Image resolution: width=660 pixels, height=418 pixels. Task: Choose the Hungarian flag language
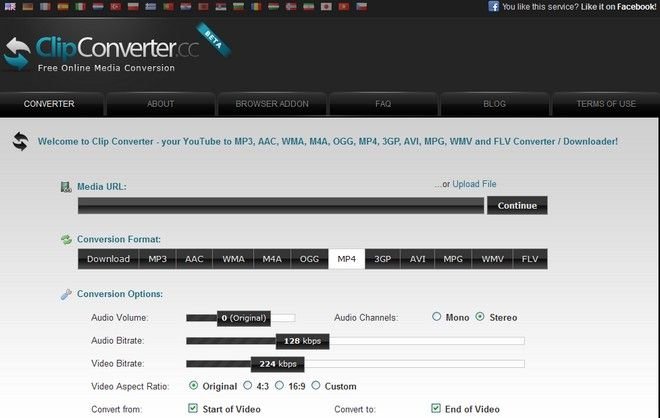click(274, 6)
